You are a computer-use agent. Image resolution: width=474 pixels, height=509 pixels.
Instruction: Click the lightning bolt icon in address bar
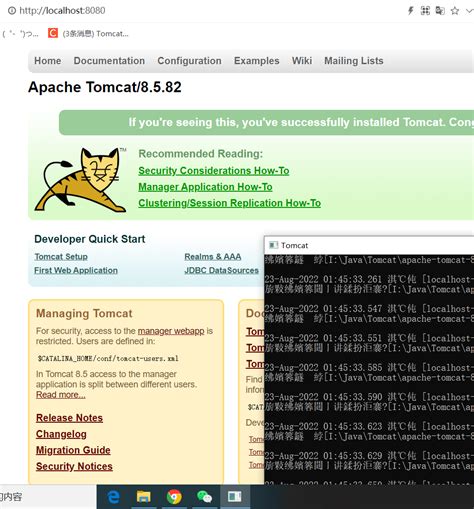point(411,11)
